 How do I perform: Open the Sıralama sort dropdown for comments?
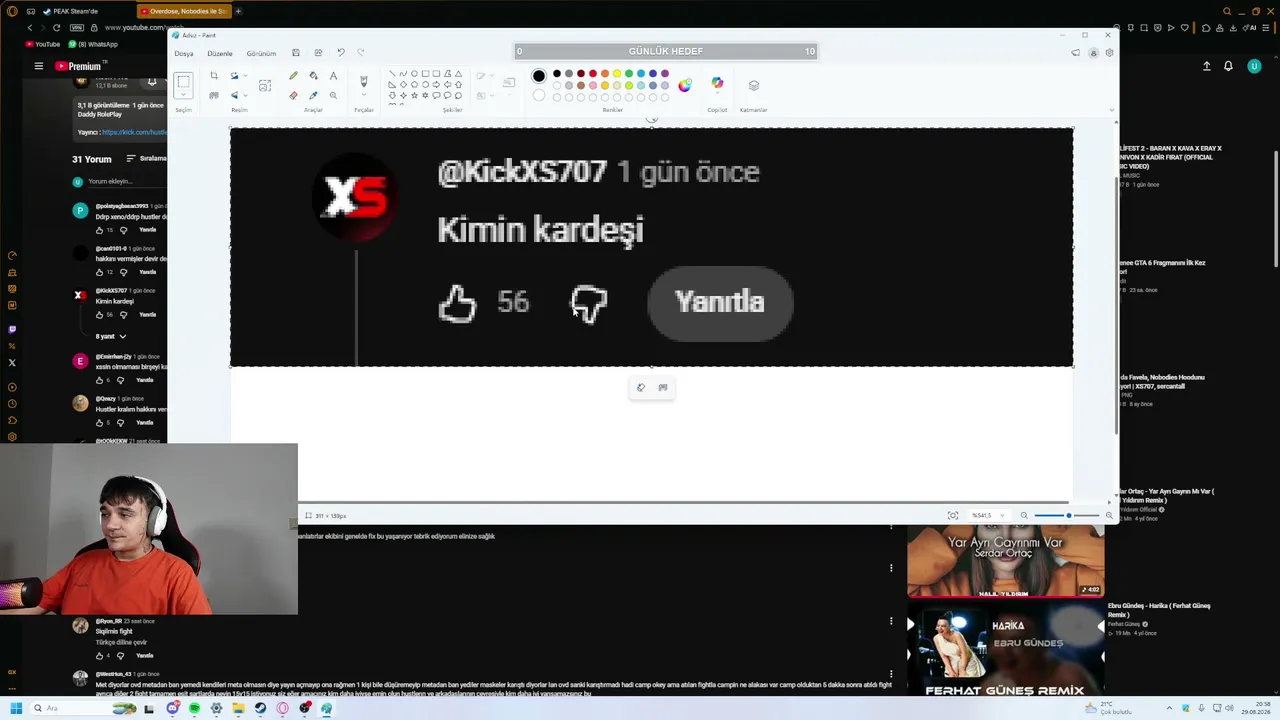(x=147, y=158)
